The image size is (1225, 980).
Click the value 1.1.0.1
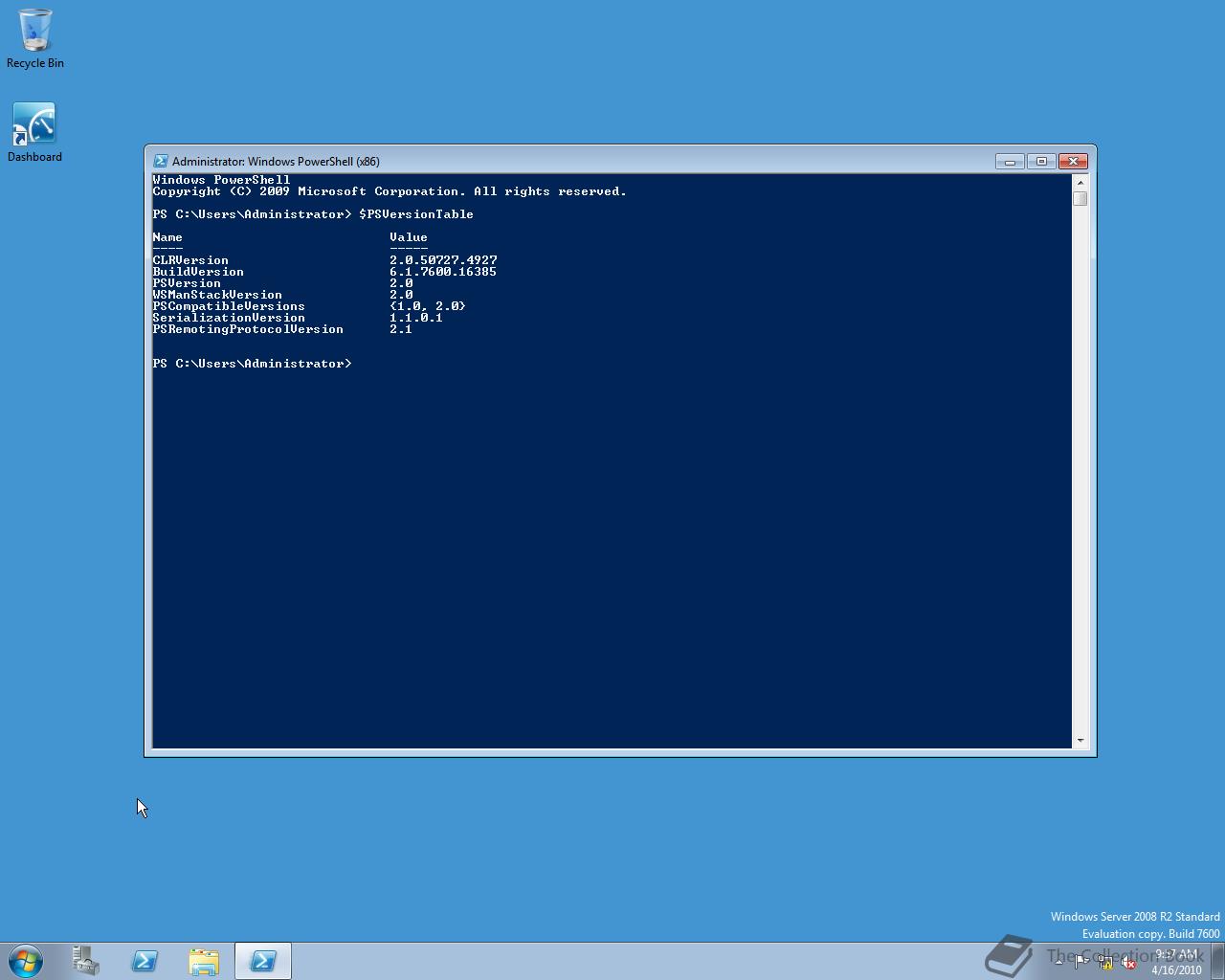click(416, 318)
